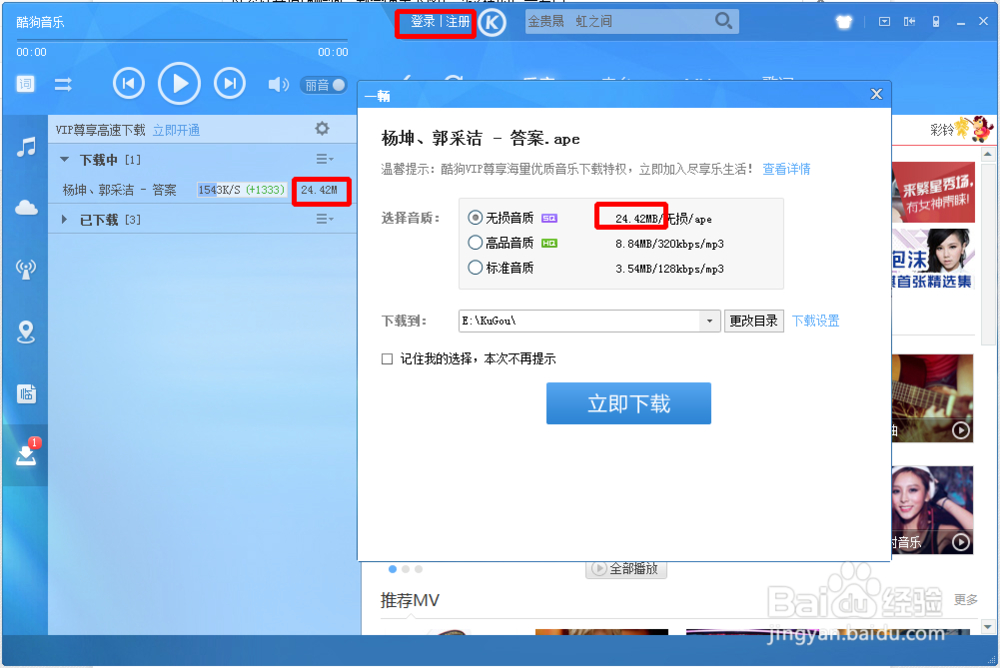
Task: Check 记住我的选择，本次不再提示
Action: [387, 359]
